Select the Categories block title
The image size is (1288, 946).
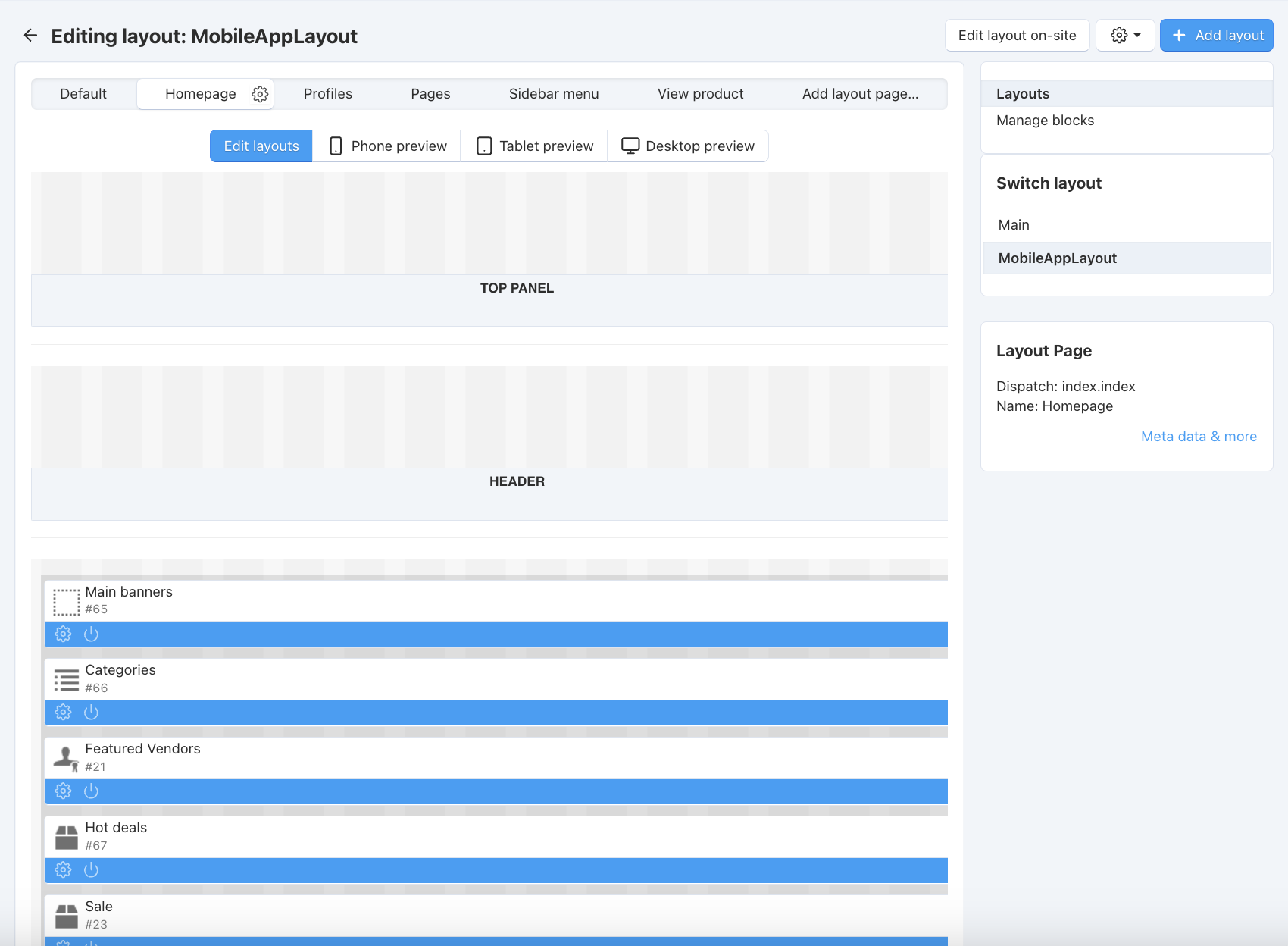coord(120,670)
